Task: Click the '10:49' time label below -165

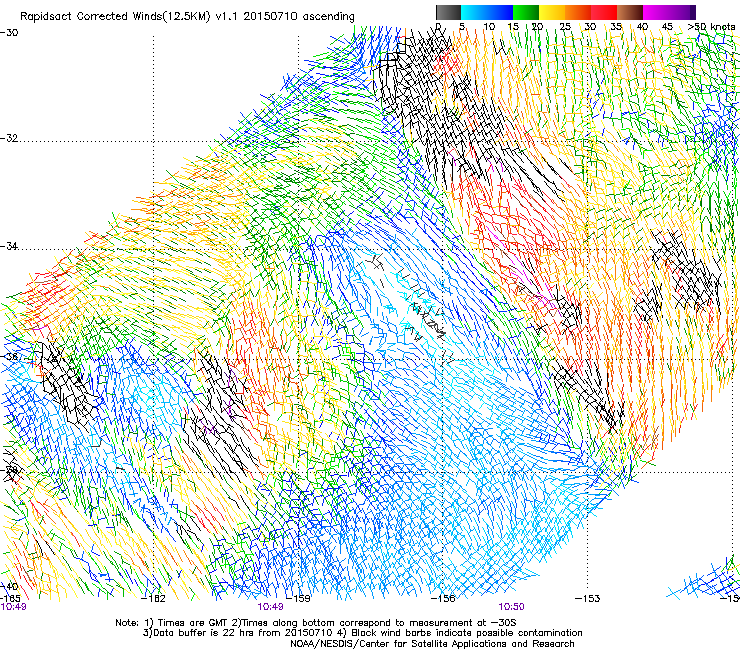Action: (x=13, y=607)
